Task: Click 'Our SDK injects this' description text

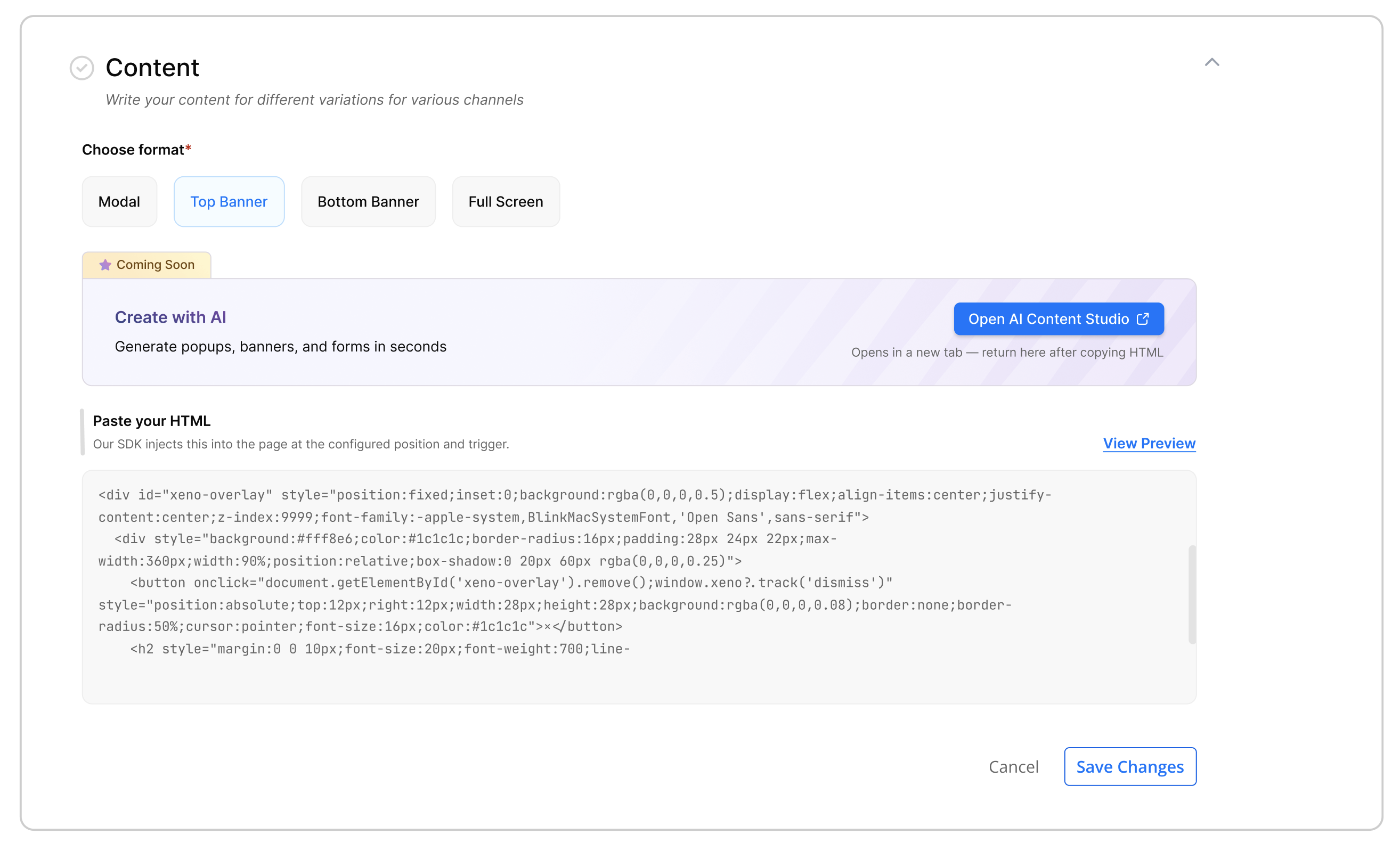Action: click(x=301, y=444)
